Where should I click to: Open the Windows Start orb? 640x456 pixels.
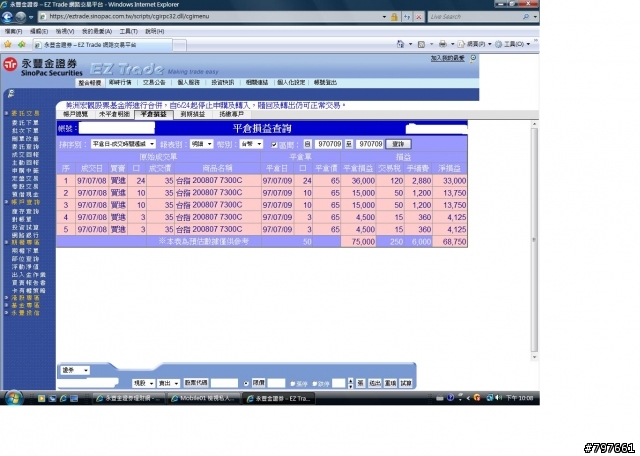pyautogui.click(x=13, y=398)
